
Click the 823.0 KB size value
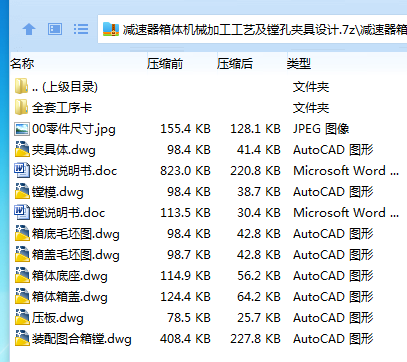185,171
